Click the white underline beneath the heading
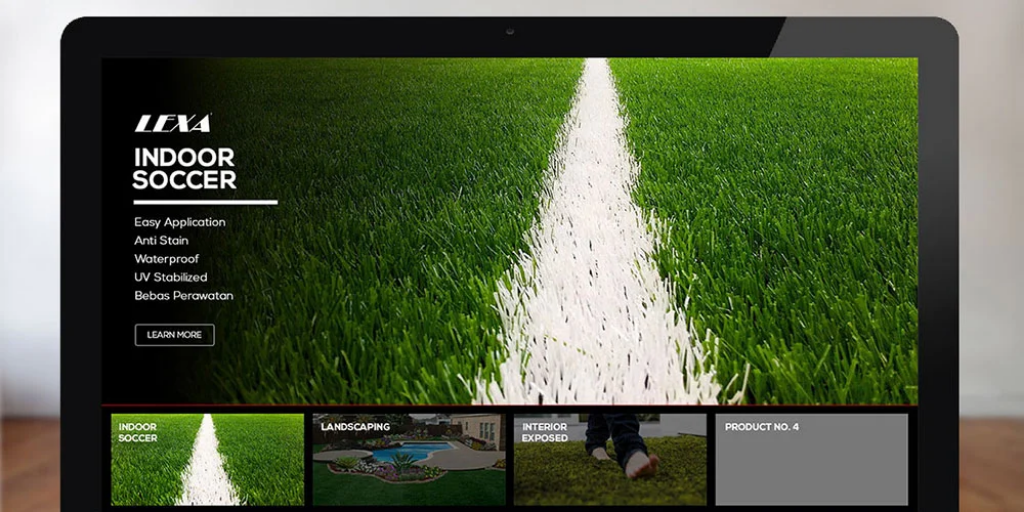 pyautogui.click(x=205, y=202)
